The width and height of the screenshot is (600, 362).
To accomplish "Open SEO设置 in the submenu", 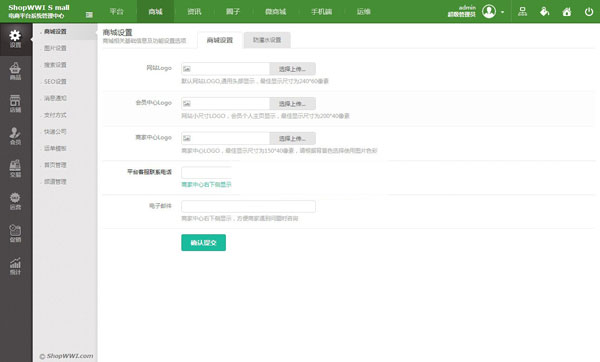I will [55, 82].
